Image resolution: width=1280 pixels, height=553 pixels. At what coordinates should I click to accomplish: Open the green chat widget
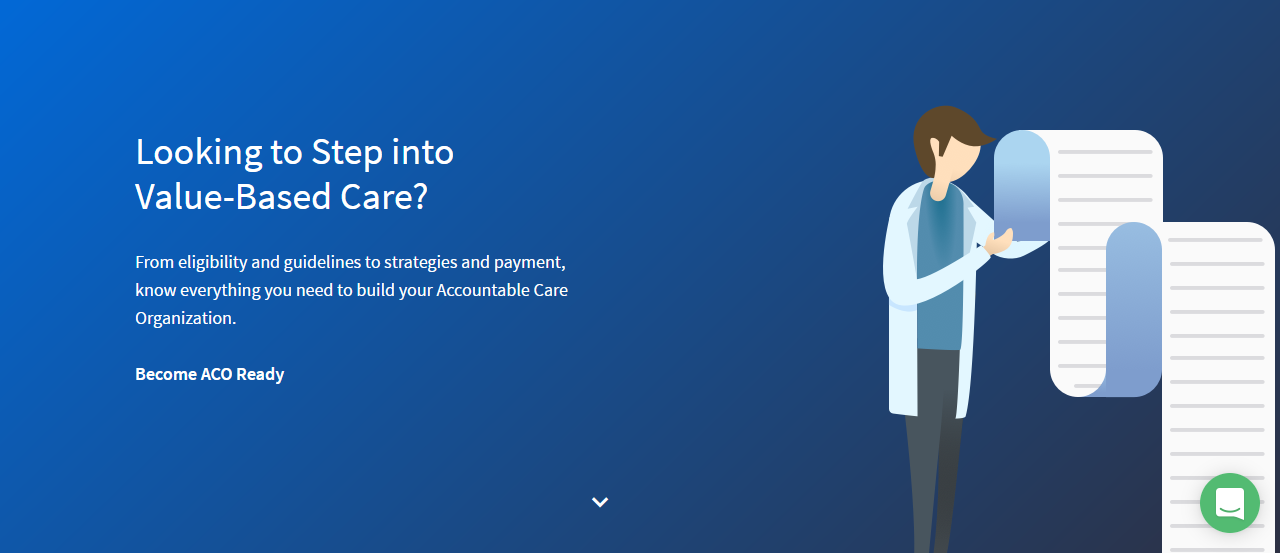click(x=1229, y=502)
